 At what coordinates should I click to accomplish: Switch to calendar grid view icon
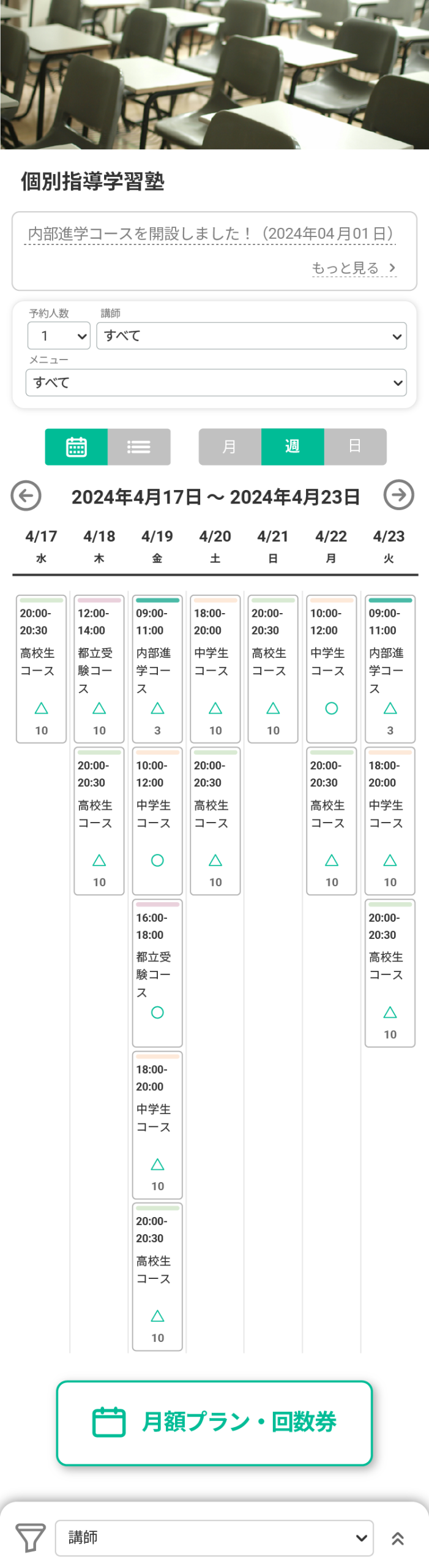76,447
